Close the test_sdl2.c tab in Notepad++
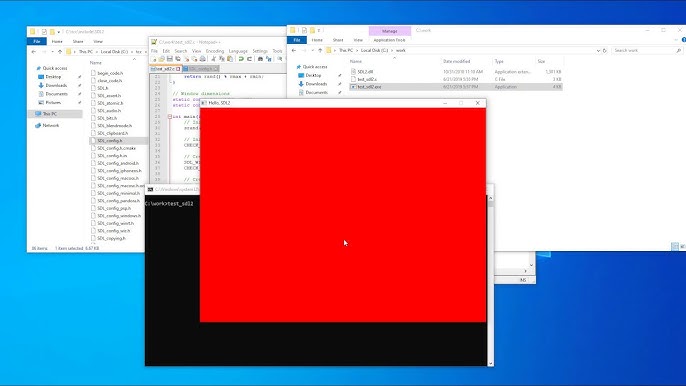The width and height of the screenshot is (686, 386). 178,69
